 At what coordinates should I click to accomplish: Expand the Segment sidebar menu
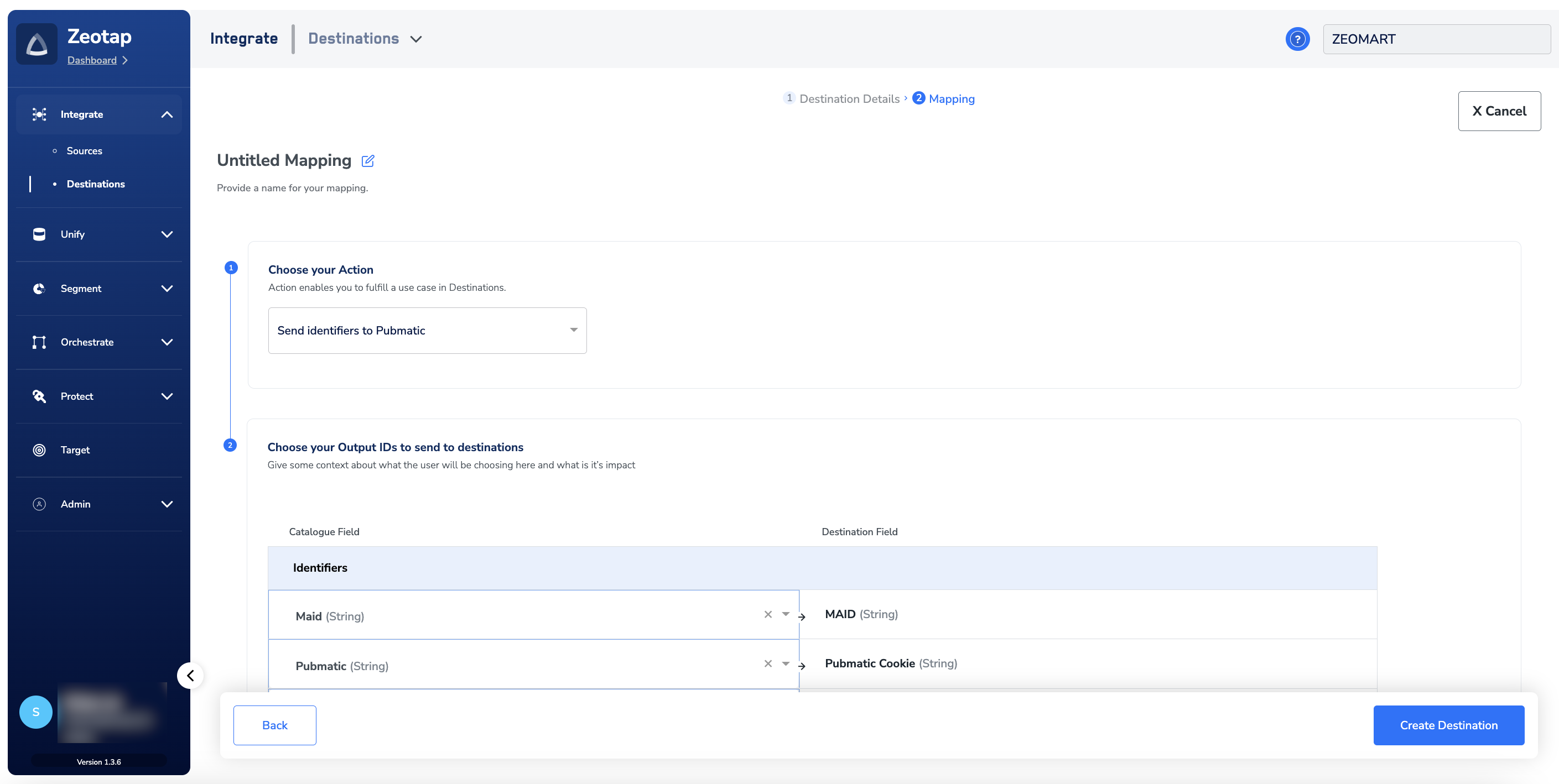(167, 289)
